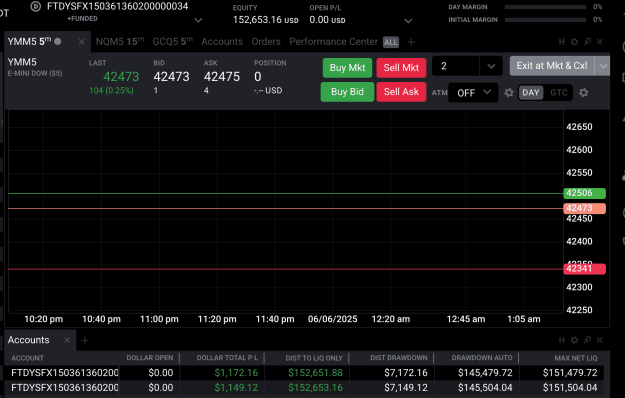625x398 pixels.
Task: Click H icon in Accounts panel header
Action: point(562,340)
